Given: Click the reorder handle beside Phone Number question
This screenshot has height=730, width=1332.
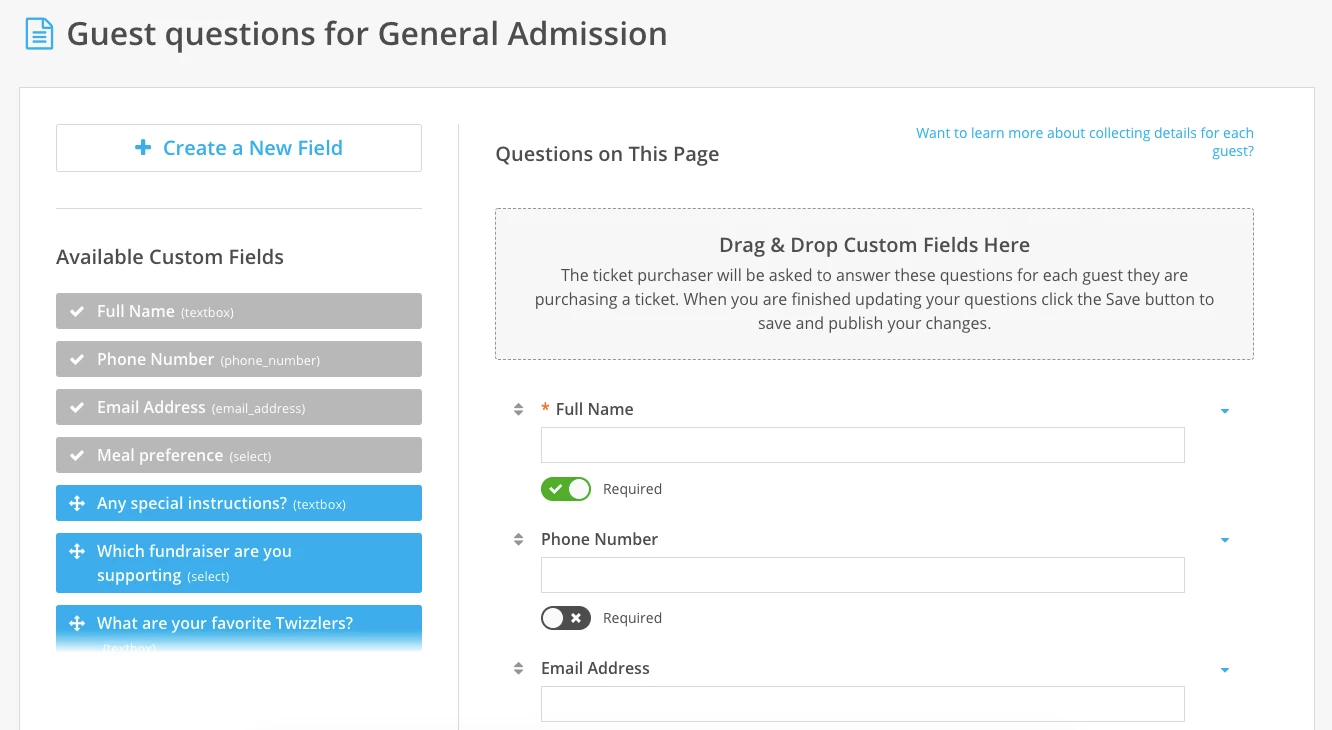Looking at the screenshot, I should (x=518, y=539).
